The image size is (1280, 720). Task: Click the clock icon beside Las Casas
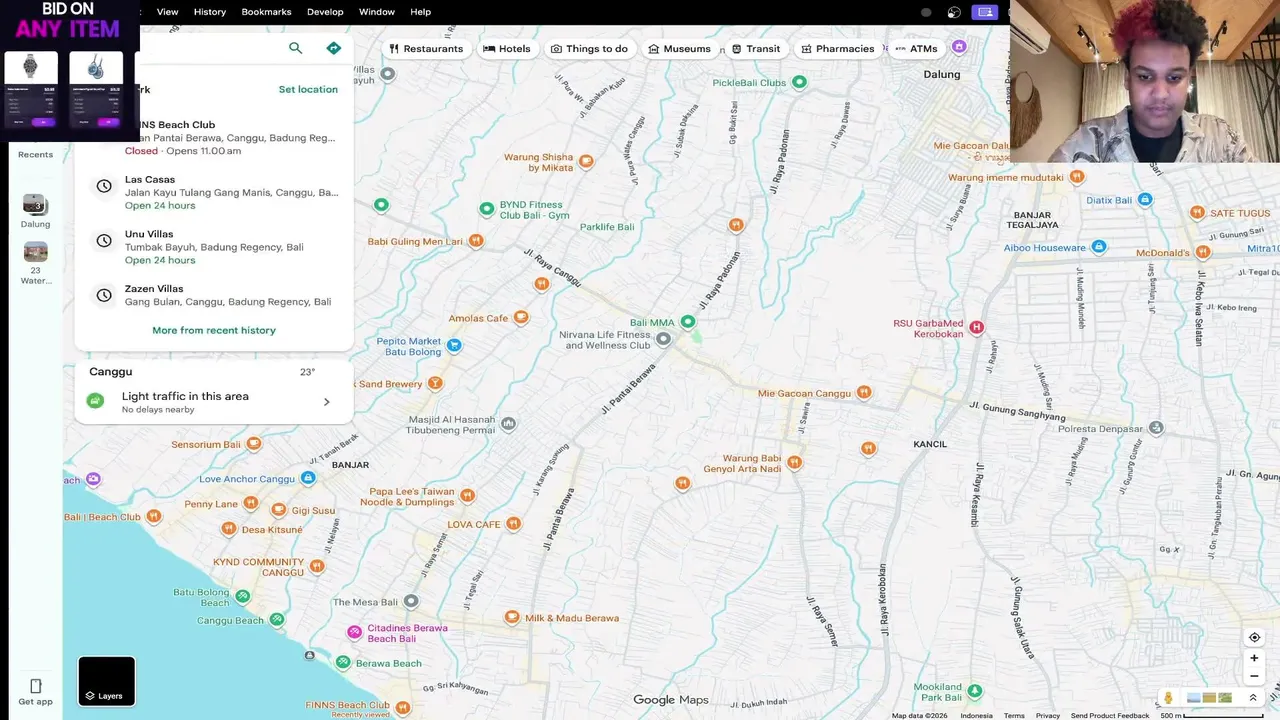(103, 186)
